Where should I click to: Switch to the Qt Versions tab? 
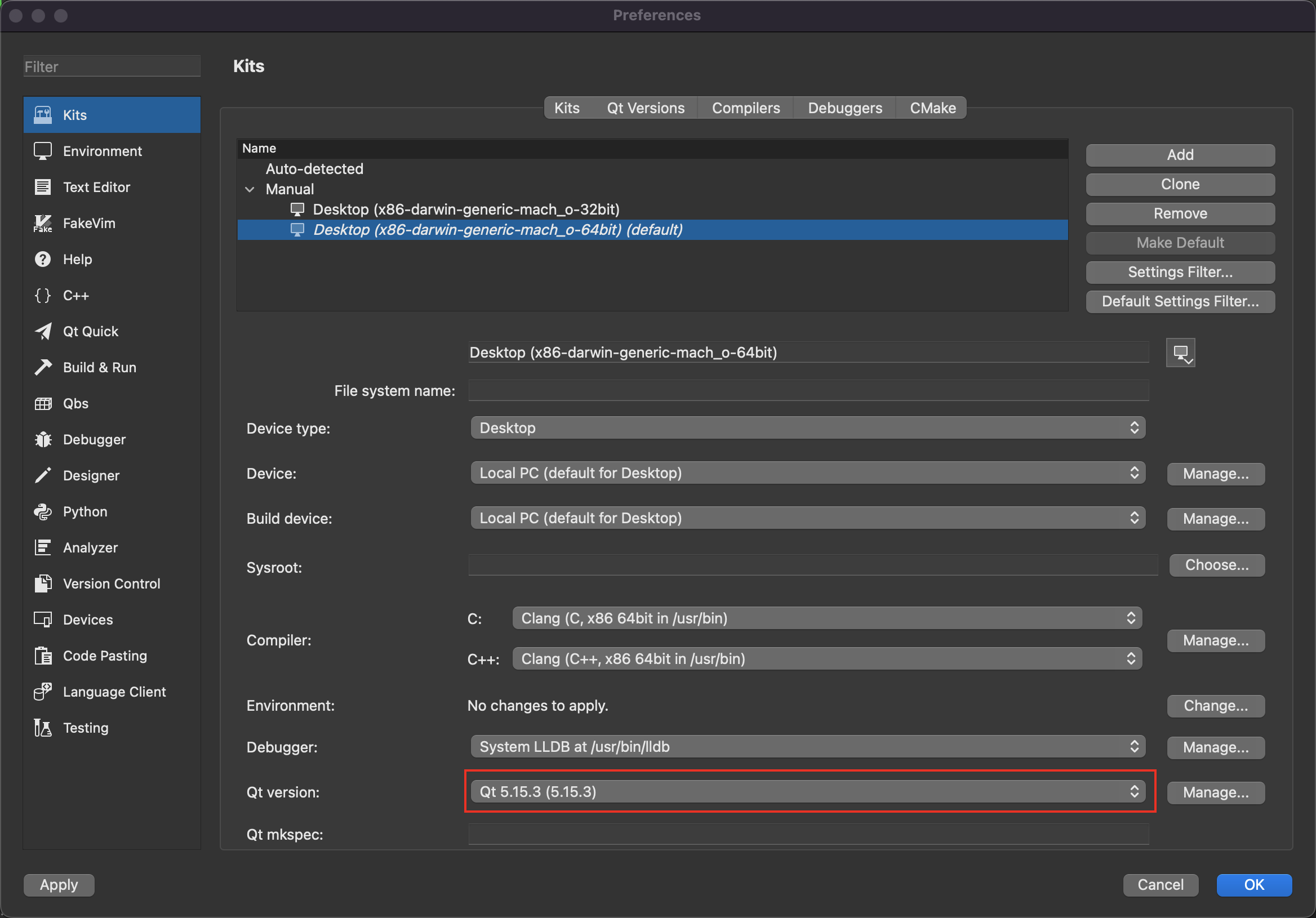pos(646,108)
